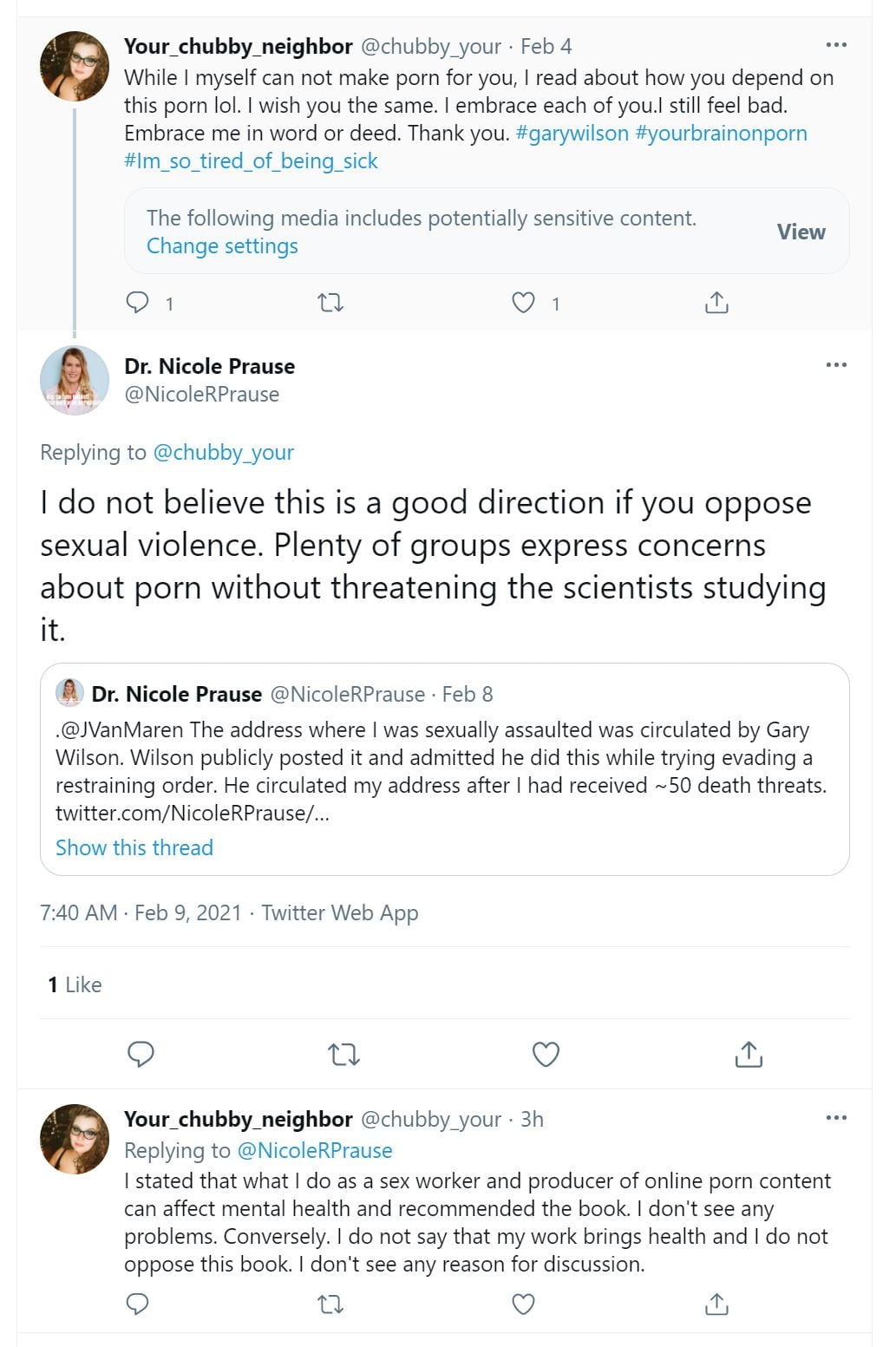This screenshot has height=1347, width=896.
Task: Reply to the top chubby_your tweet
Action: click(139, 303)
